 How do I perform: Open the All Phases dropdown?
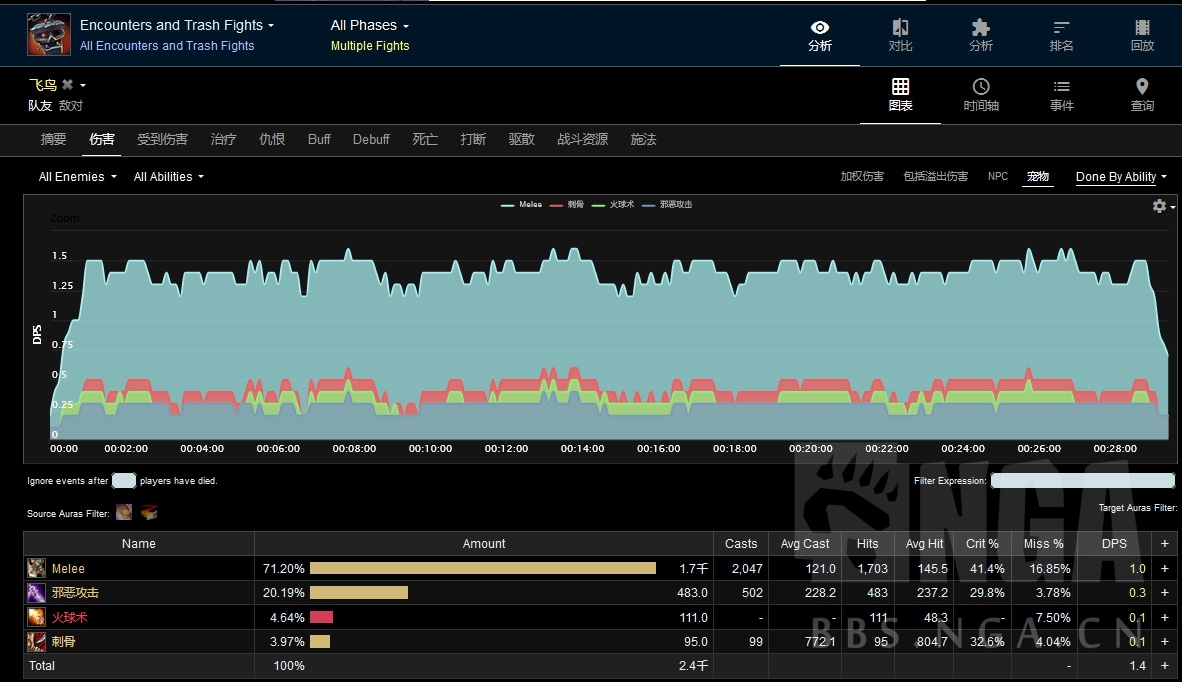369,25
